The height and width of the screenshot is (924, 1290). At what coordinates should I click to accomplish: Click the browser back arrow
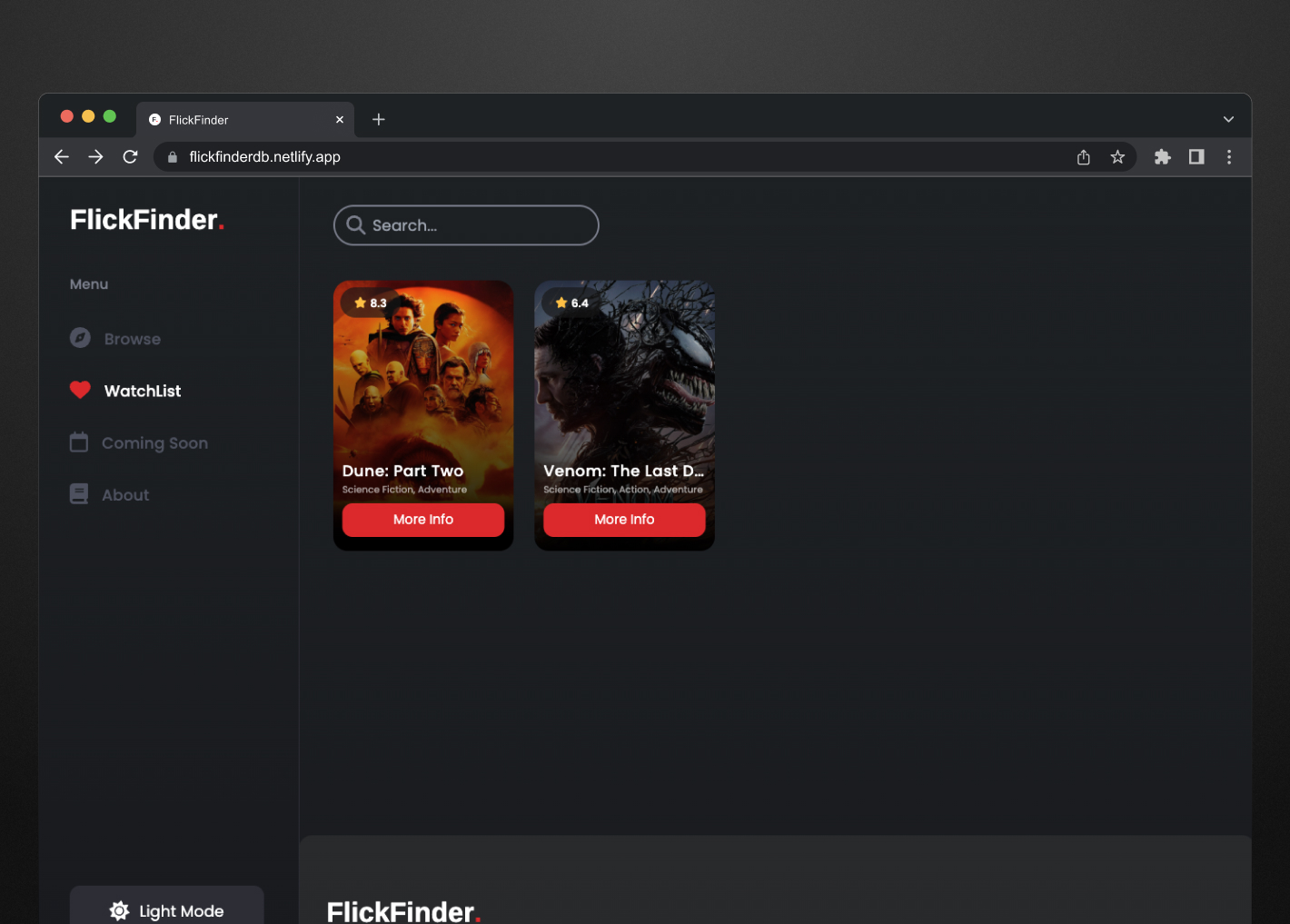point(62,157)
